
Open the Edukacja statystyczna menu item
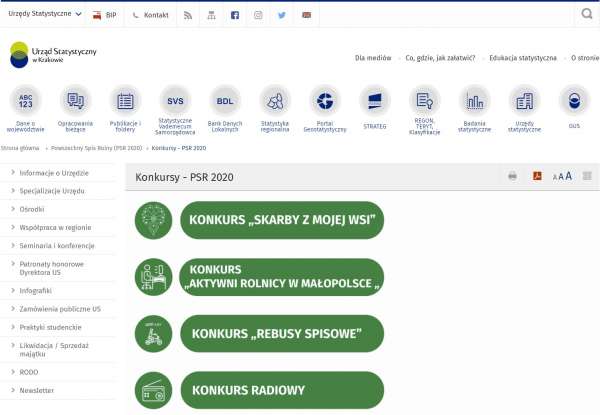[523, 58]
